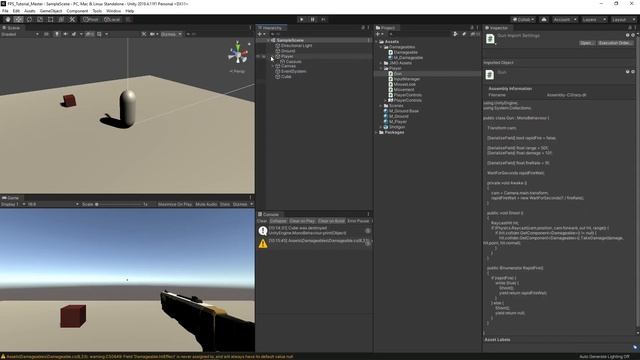Image resolution: width=640 pixels, height=360 pixels.
Task: Expand the Packages folder
Action: point(376,133)
